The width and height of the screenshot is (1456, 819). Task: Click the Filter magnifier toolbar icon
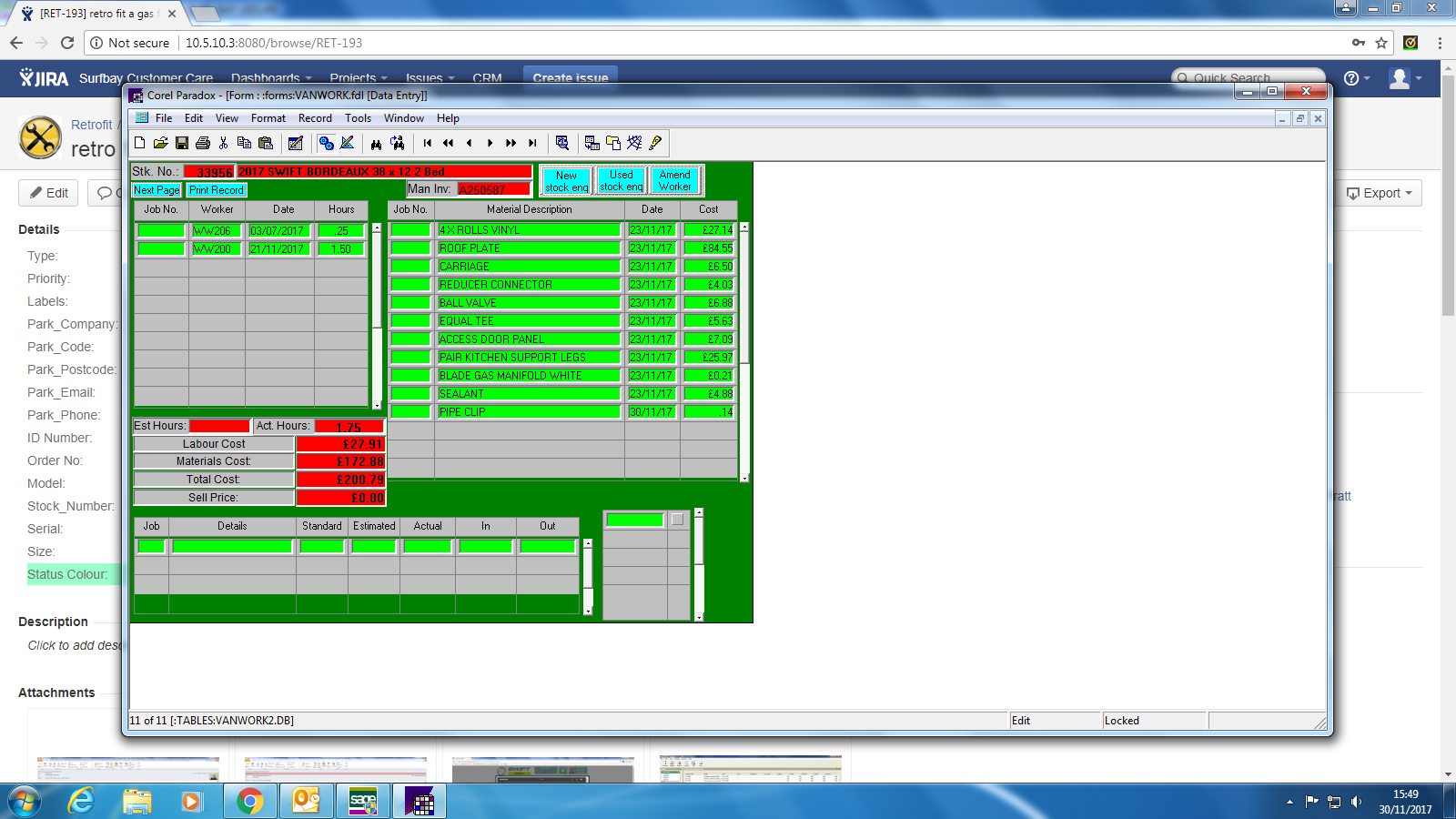click(562, 143)
